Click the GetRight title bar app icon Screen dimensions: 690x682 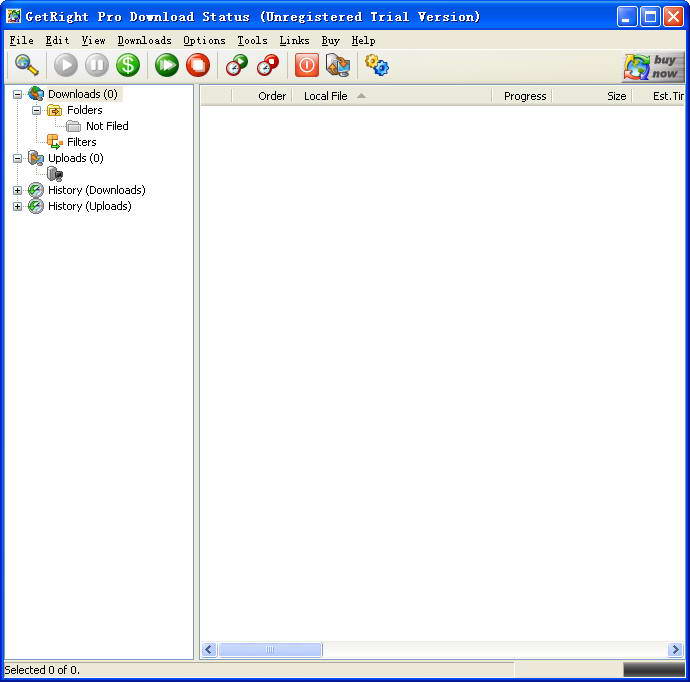coord(14,16)
